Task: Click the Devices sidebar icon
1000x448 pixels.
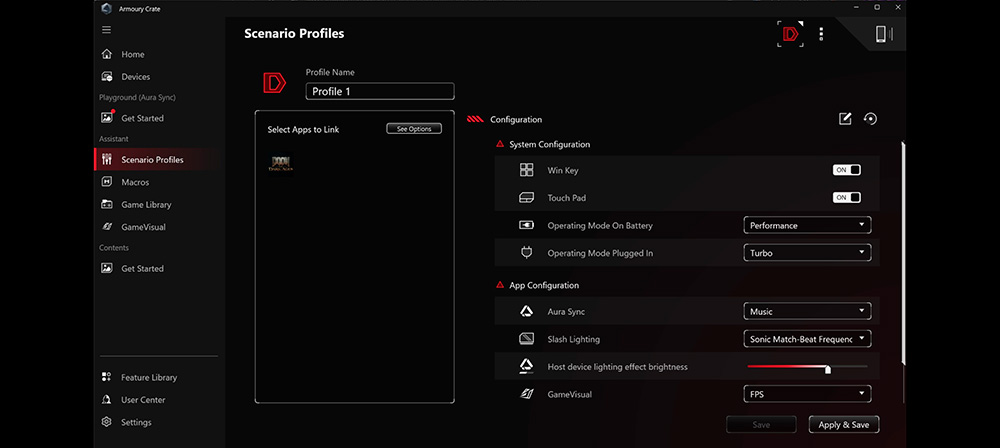Action: click(x=107, y=77)
